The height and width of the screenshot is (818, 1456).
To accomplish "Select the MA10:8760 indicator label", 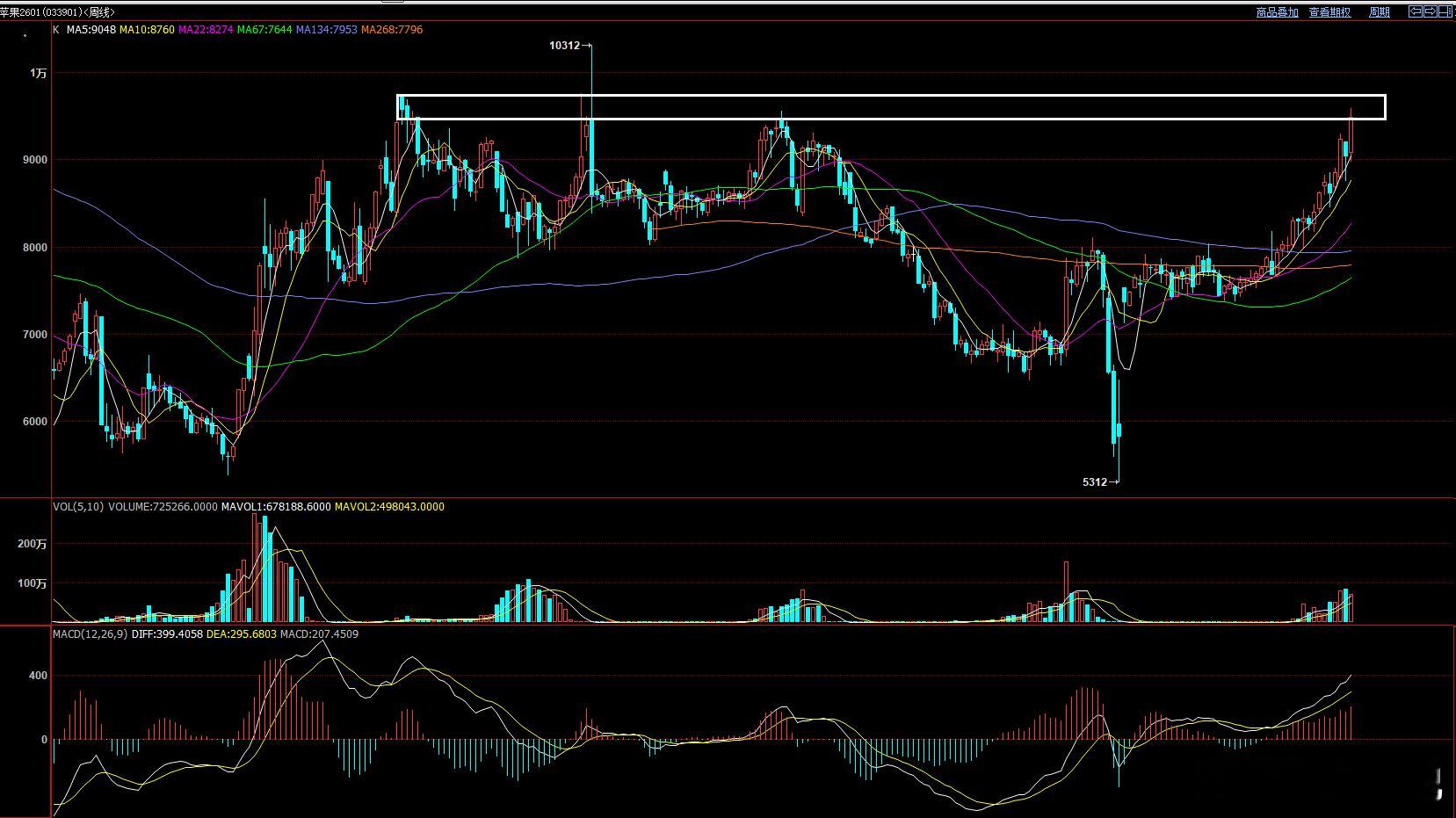I will click(147, 30).
